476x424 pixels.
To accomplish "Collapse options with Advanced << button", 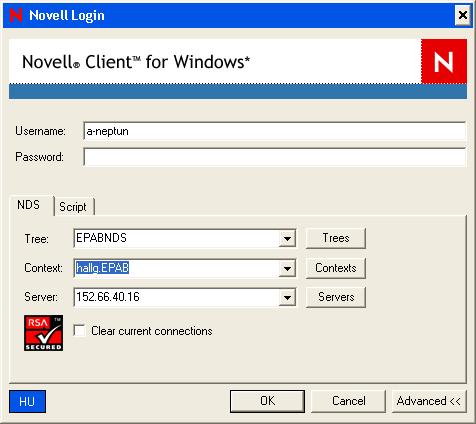I will 429,401.
